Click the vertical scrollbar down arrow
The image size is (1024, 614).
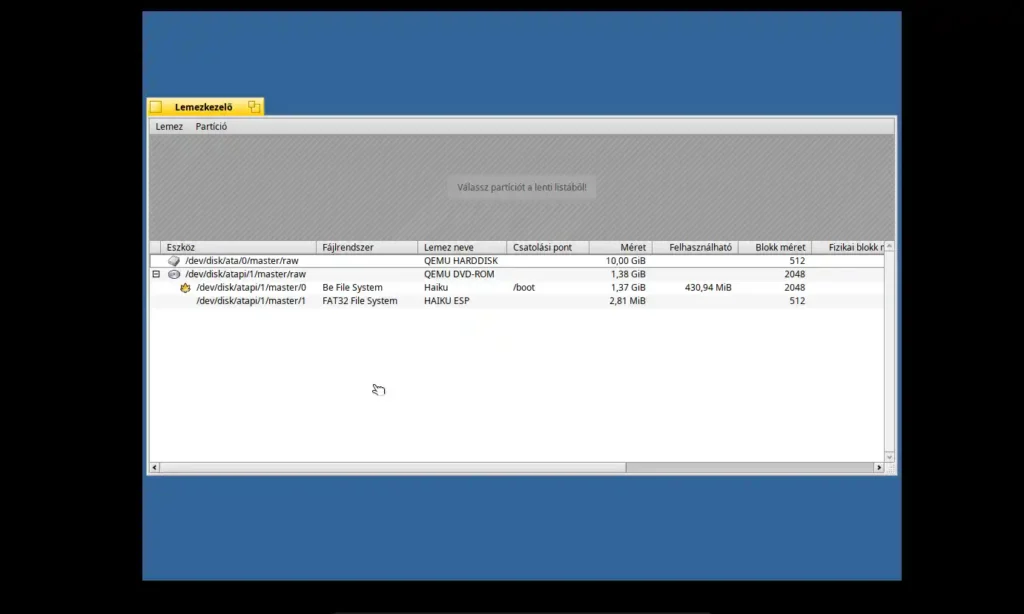click(889, 457)
